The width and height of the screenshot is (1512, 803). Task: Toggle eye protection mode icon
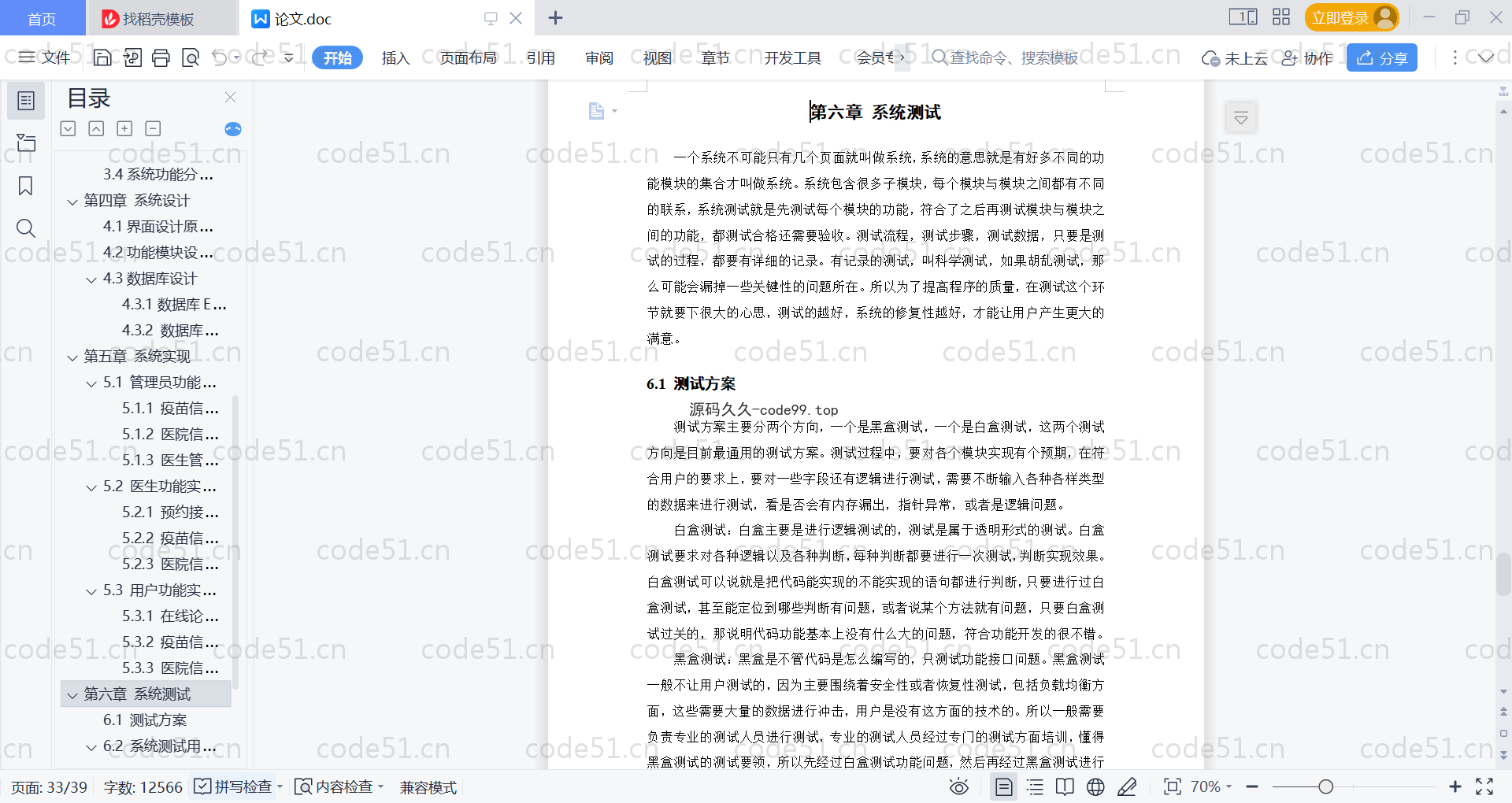coord(959,786)
